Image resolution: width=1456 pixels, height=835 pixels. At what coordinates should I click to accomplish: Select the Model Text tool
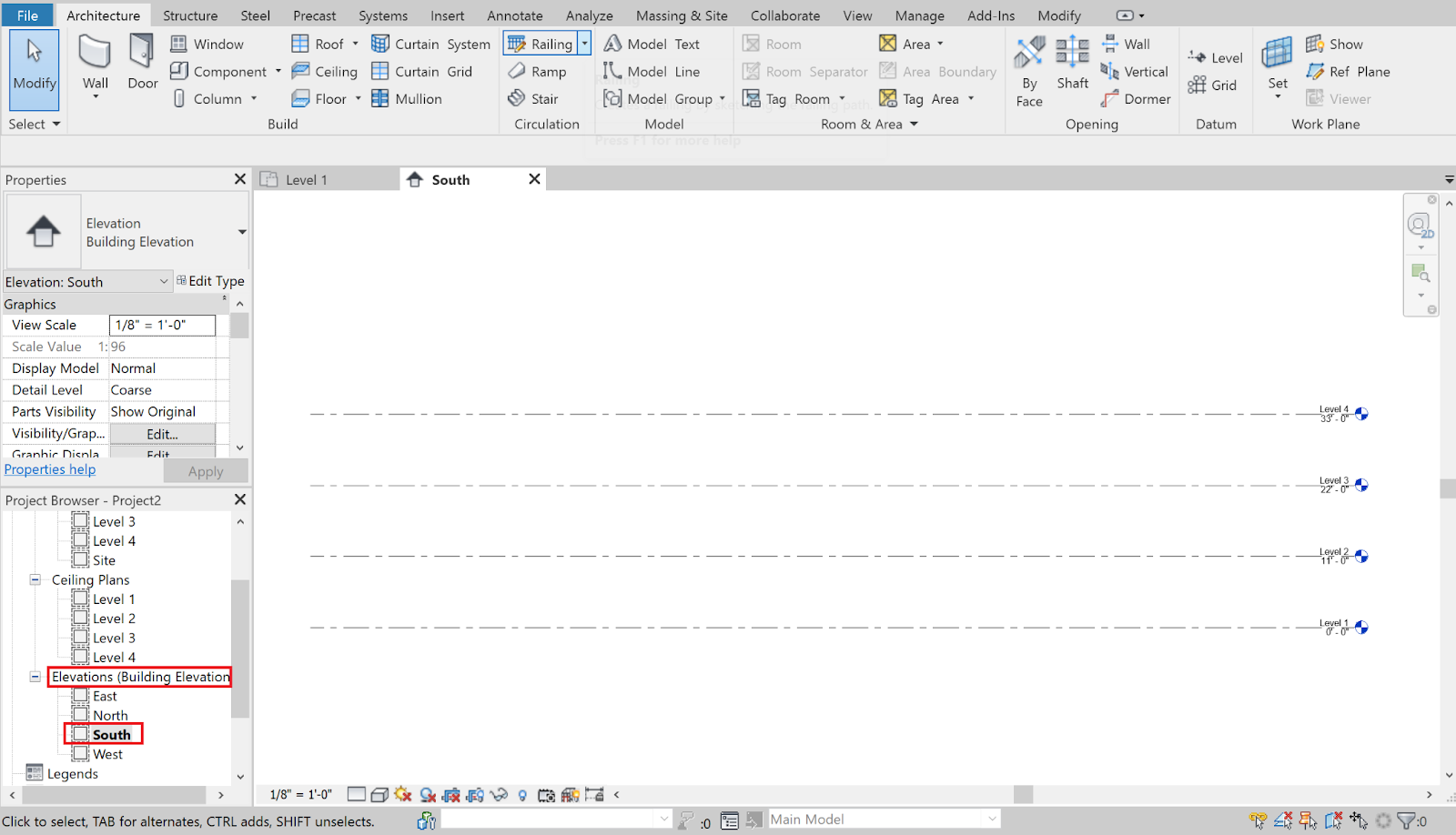pyautogui.click(x=652, y=44)
